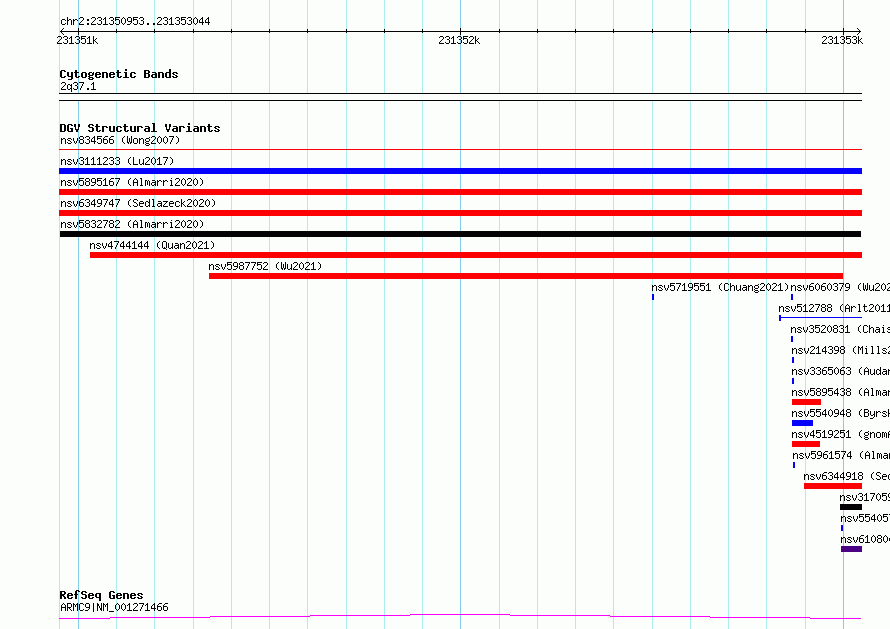The height and width of the screenshot is (629, 890).
Task: Select the red nsv6349747 variant bar
Action: point(460,213)
